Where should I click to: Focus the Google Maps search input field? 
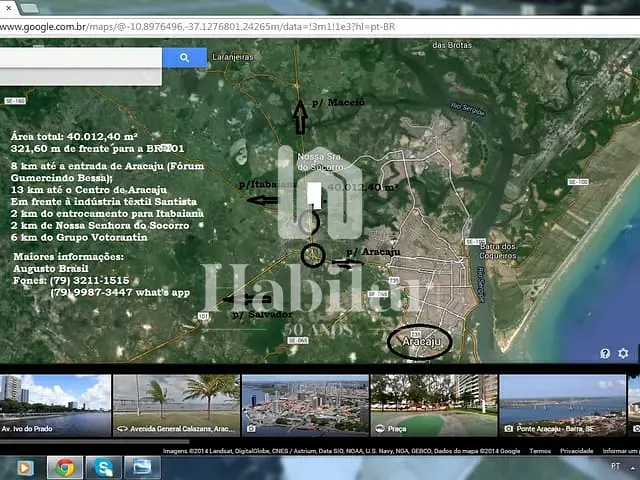[81, 58]
